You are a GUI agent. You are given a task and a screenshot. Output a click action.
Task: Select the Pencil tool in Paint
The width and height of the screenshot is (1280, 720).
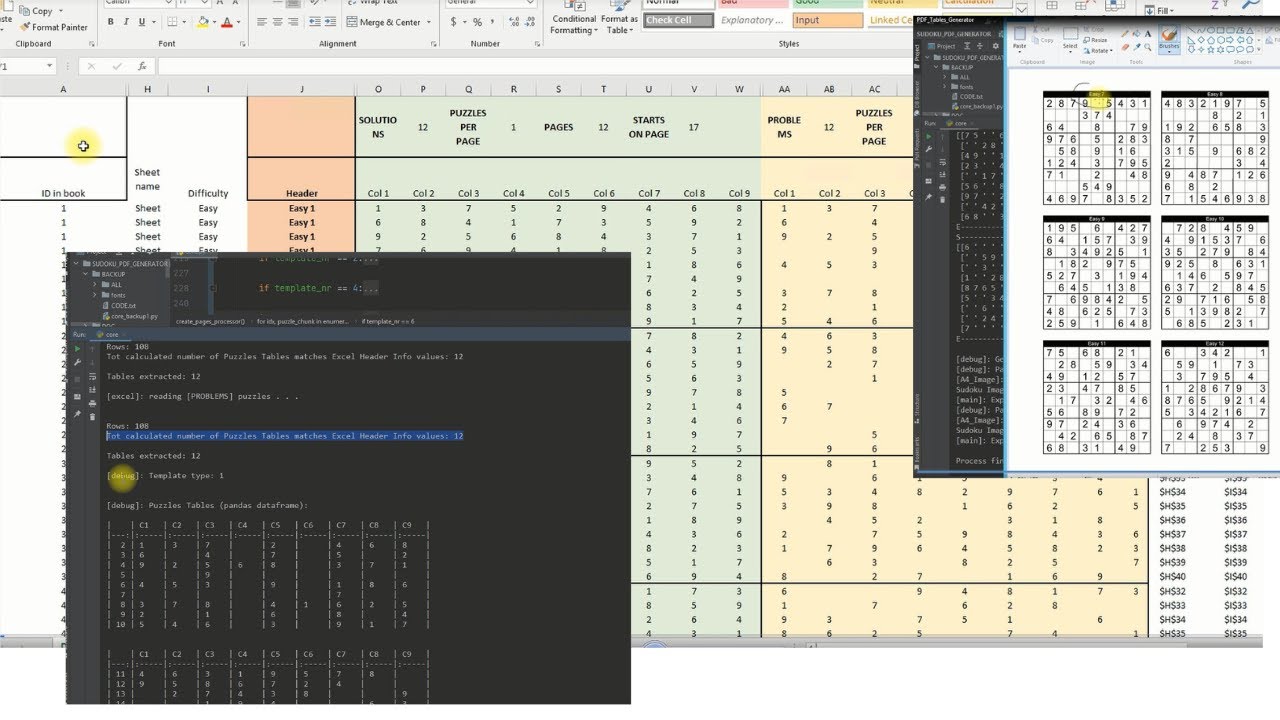1125,33
